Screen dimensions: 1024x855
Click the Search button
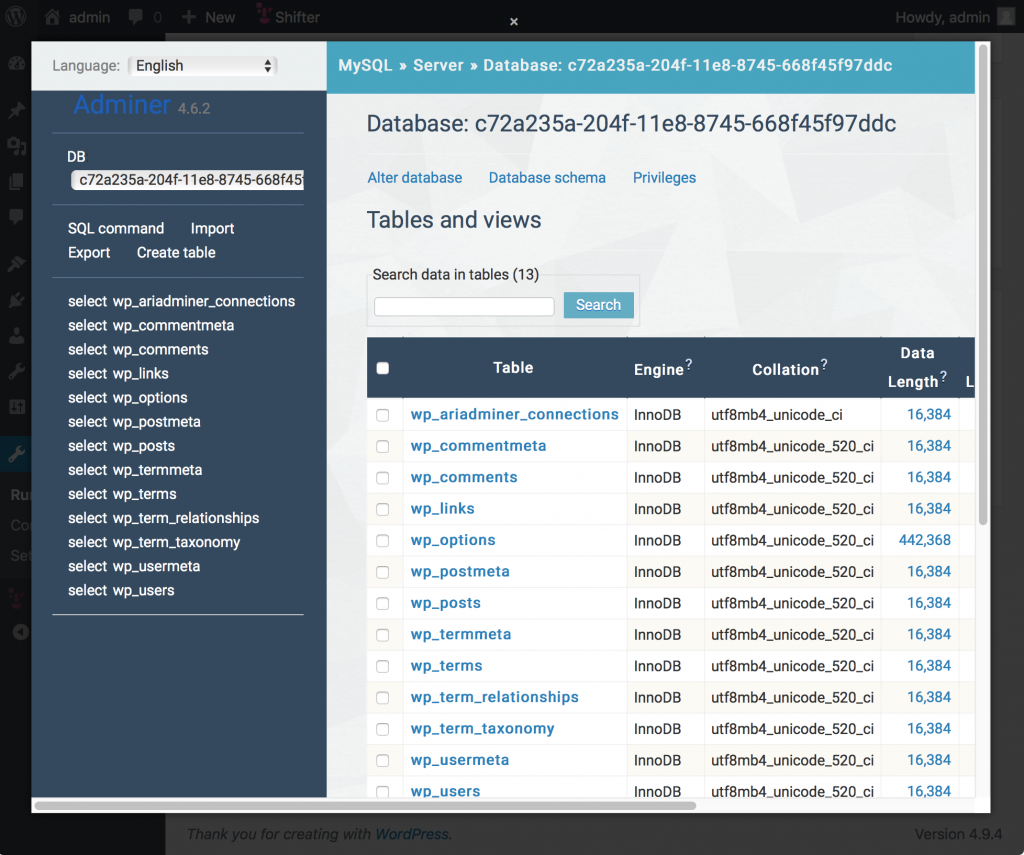click(x=598, y=305)
